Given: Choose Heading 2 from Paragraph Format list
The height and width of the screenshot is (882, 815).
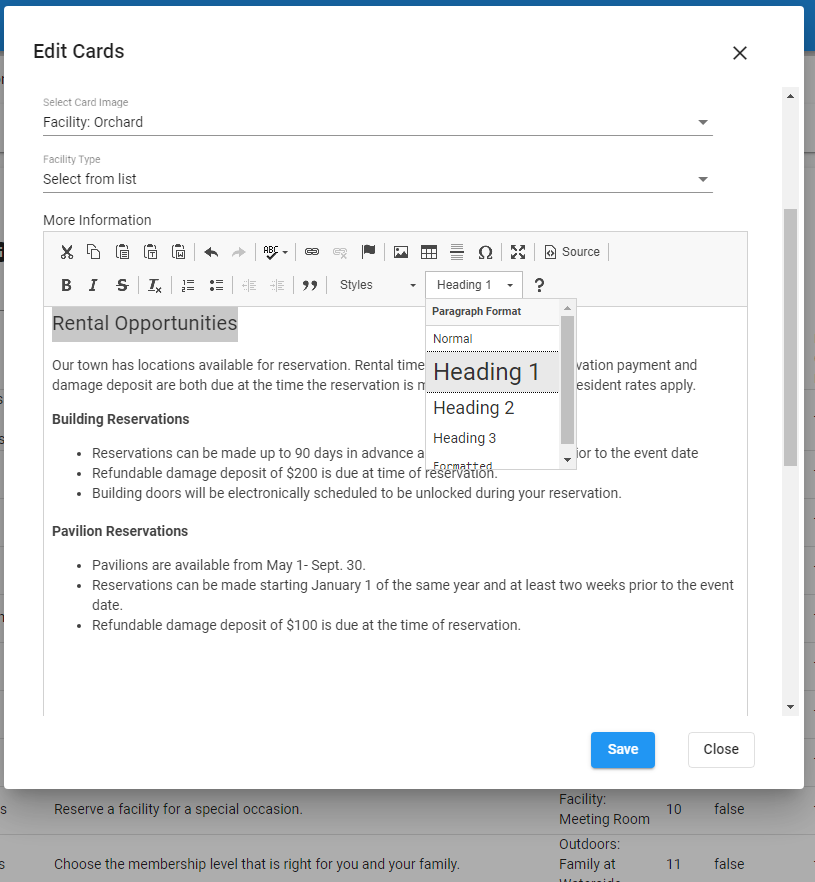Looking at the screenshot, I should [x=474, y=408].
